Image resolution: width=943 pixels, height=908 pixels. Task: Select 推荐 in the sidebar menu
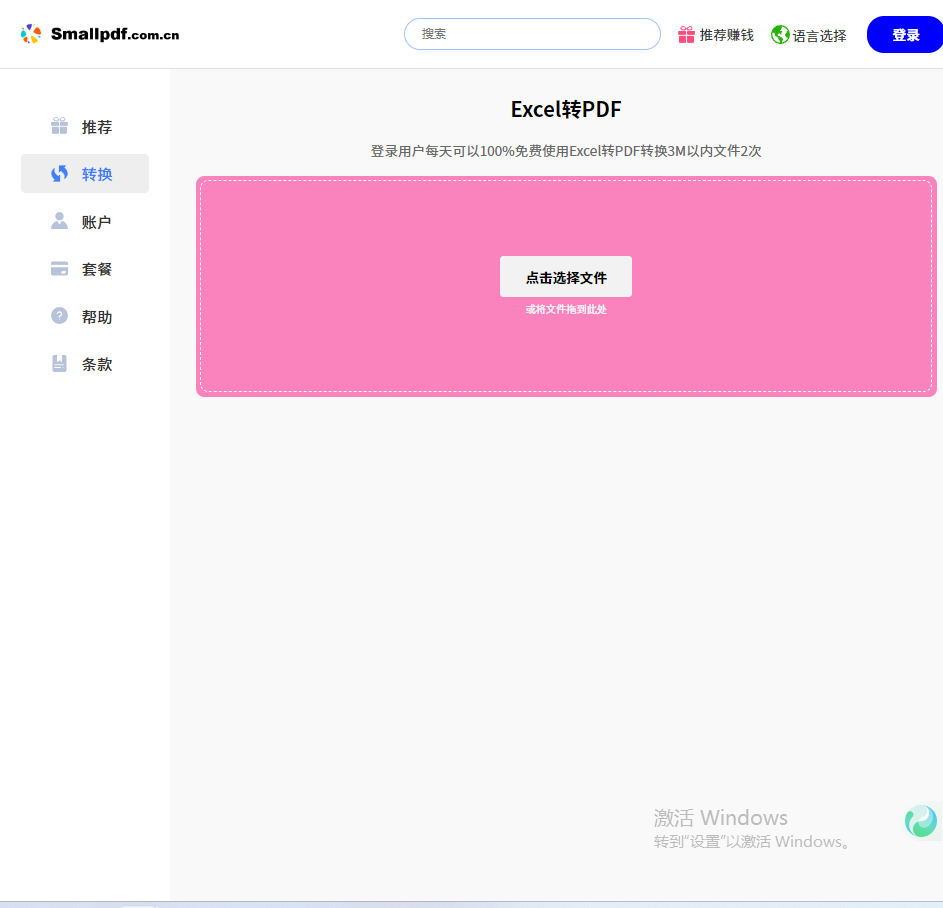(85, 126)
